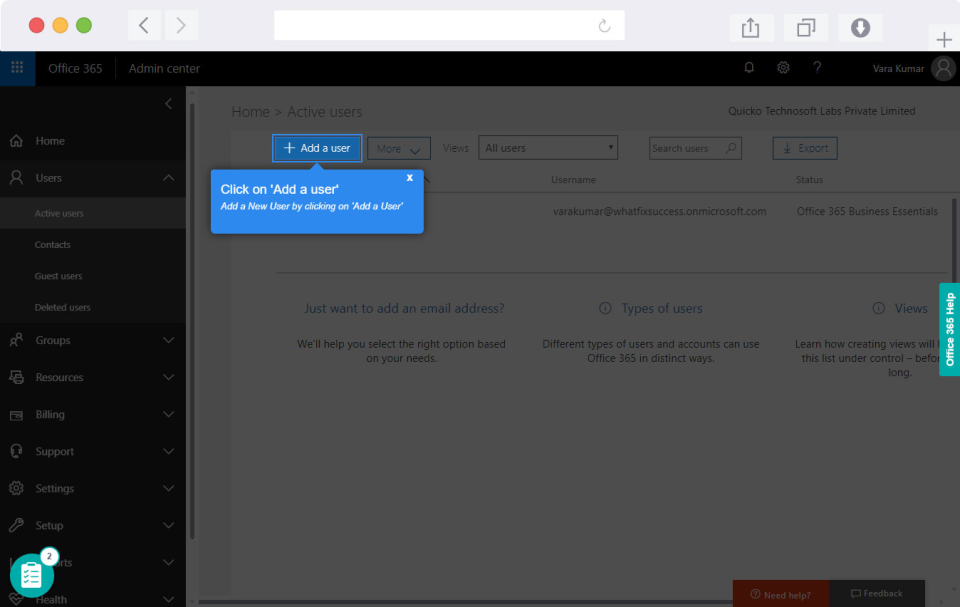Click the Username column header
Image resolution: width=960 pixels, height=607 pixels.
point(573,179)
